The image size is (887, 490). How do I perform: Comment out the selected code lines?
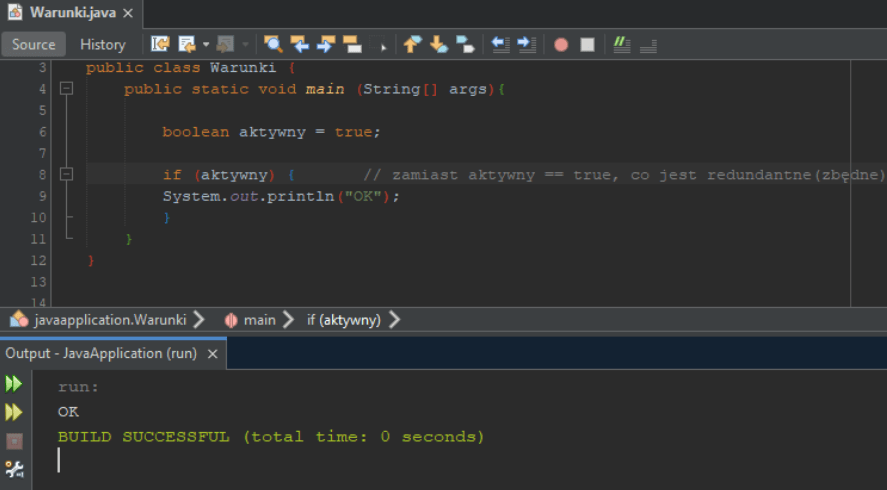621,44
